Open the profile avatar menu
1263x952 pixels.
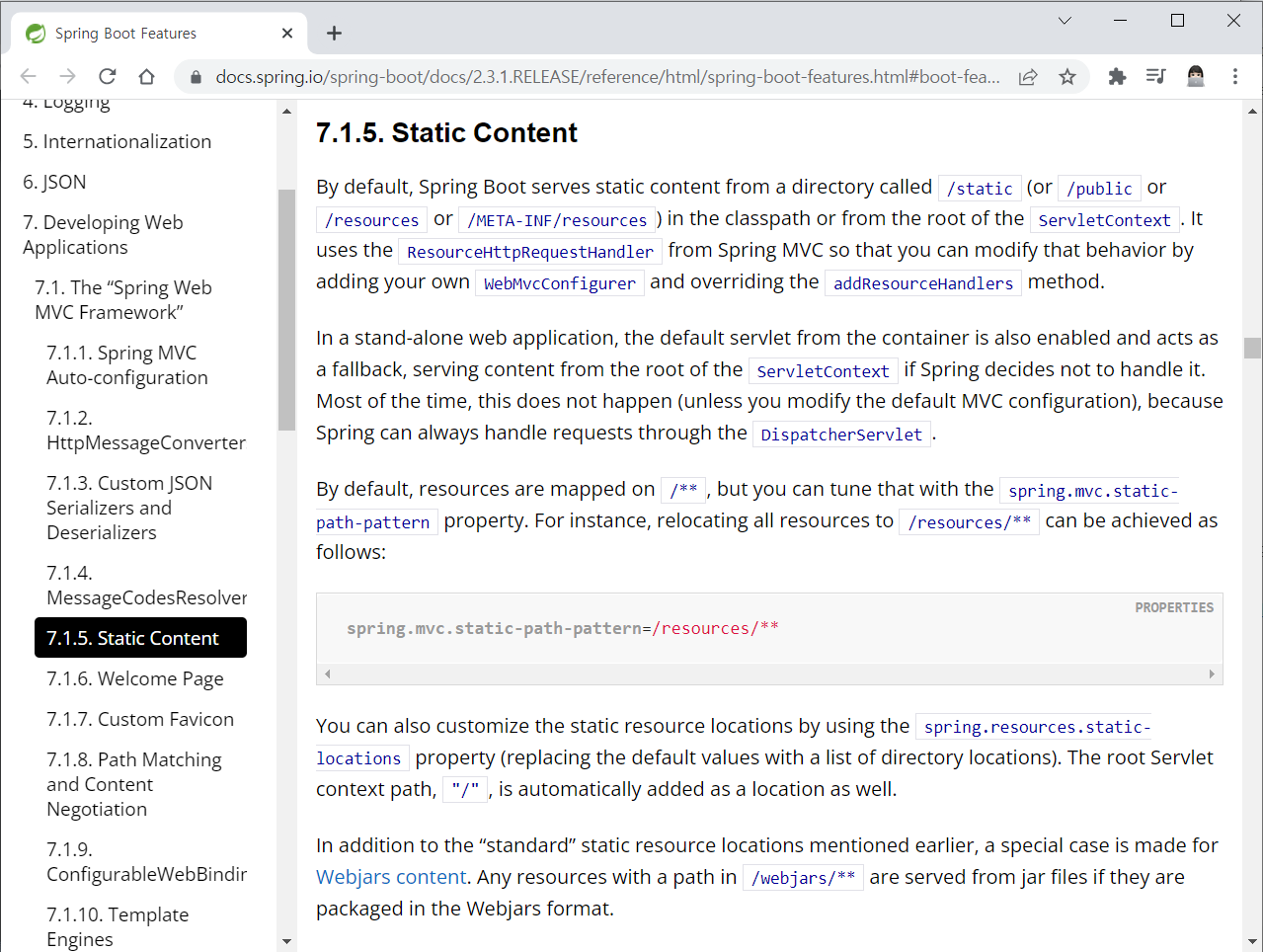(x=1196, y=77)
